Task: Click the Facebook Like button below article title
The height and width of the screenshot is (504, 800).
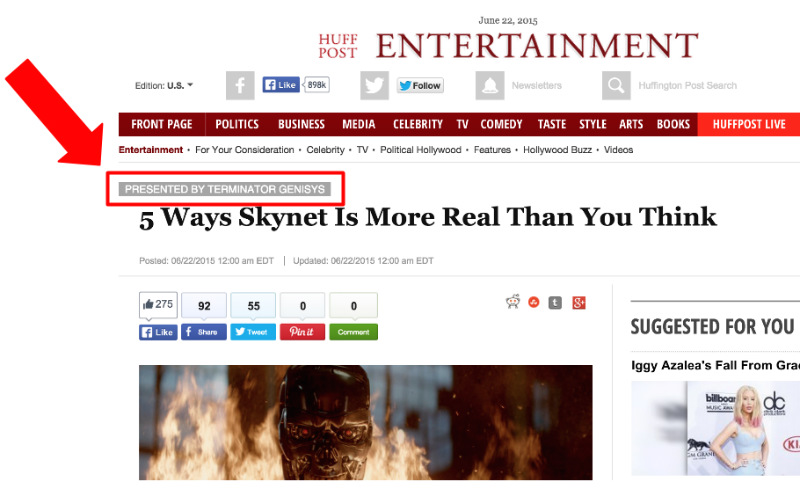Action: point(158,332)
